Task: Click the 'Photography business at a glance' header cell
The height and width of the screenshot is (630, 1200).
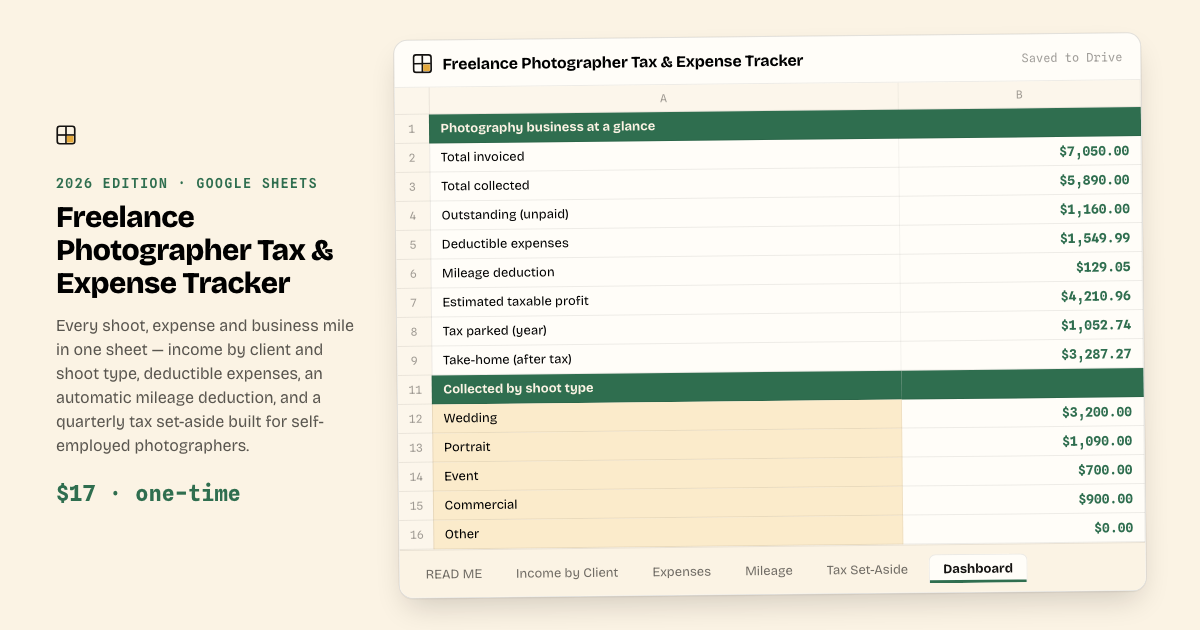Action: click(664, 126)
